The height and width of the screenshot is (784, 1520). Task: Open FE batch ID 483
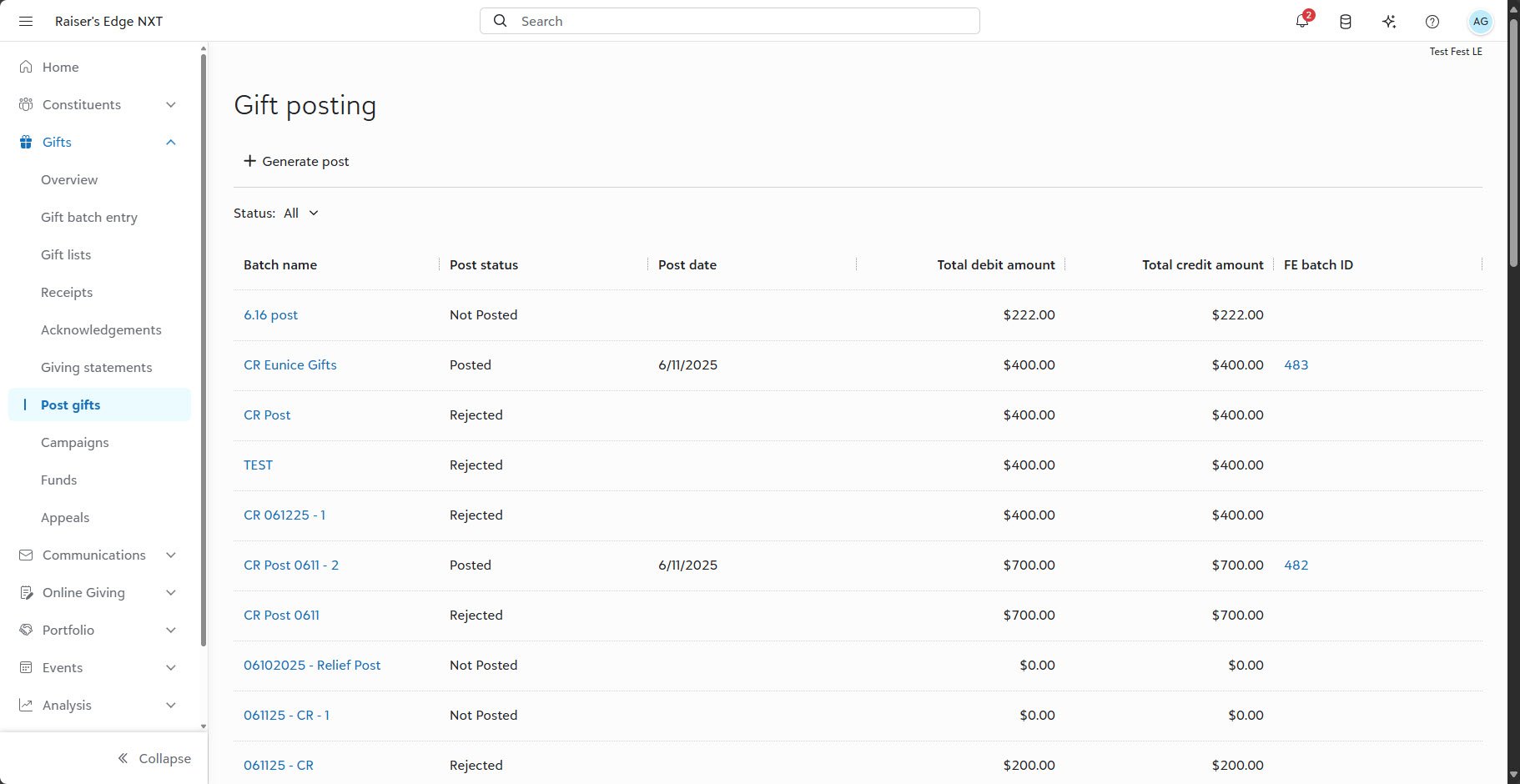1296,364
